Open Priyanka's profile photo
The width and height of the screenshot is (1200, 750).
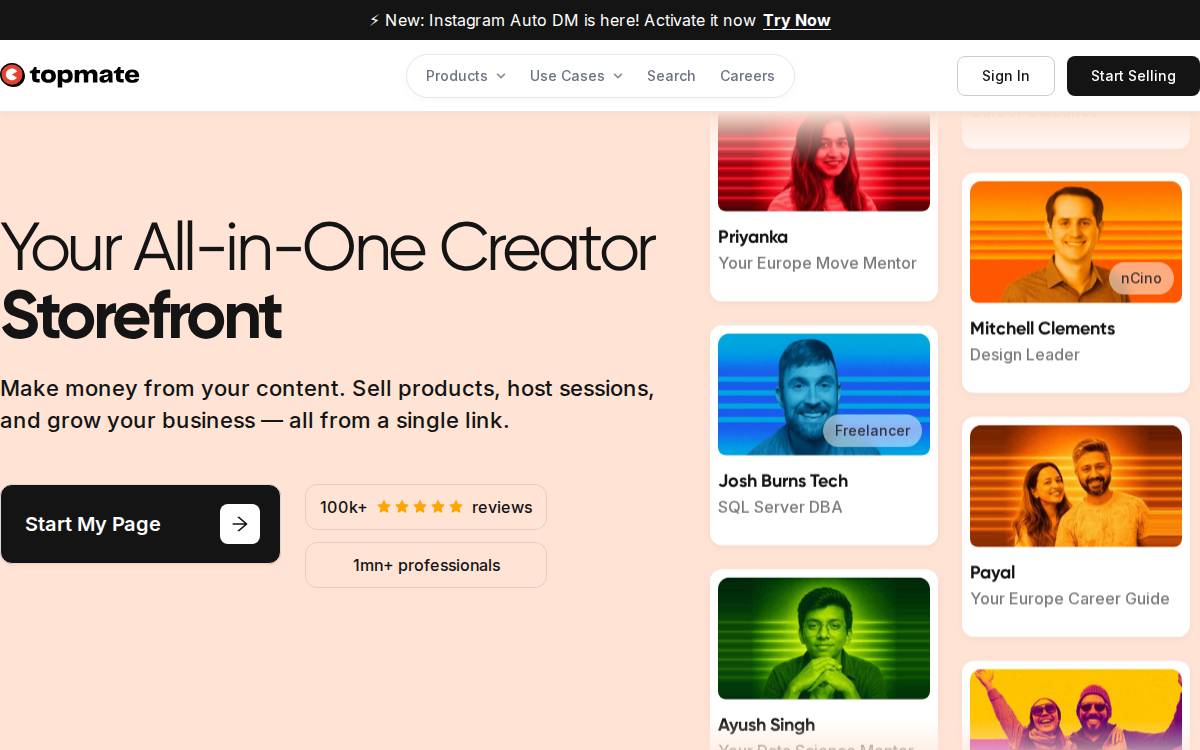[824, 160]
